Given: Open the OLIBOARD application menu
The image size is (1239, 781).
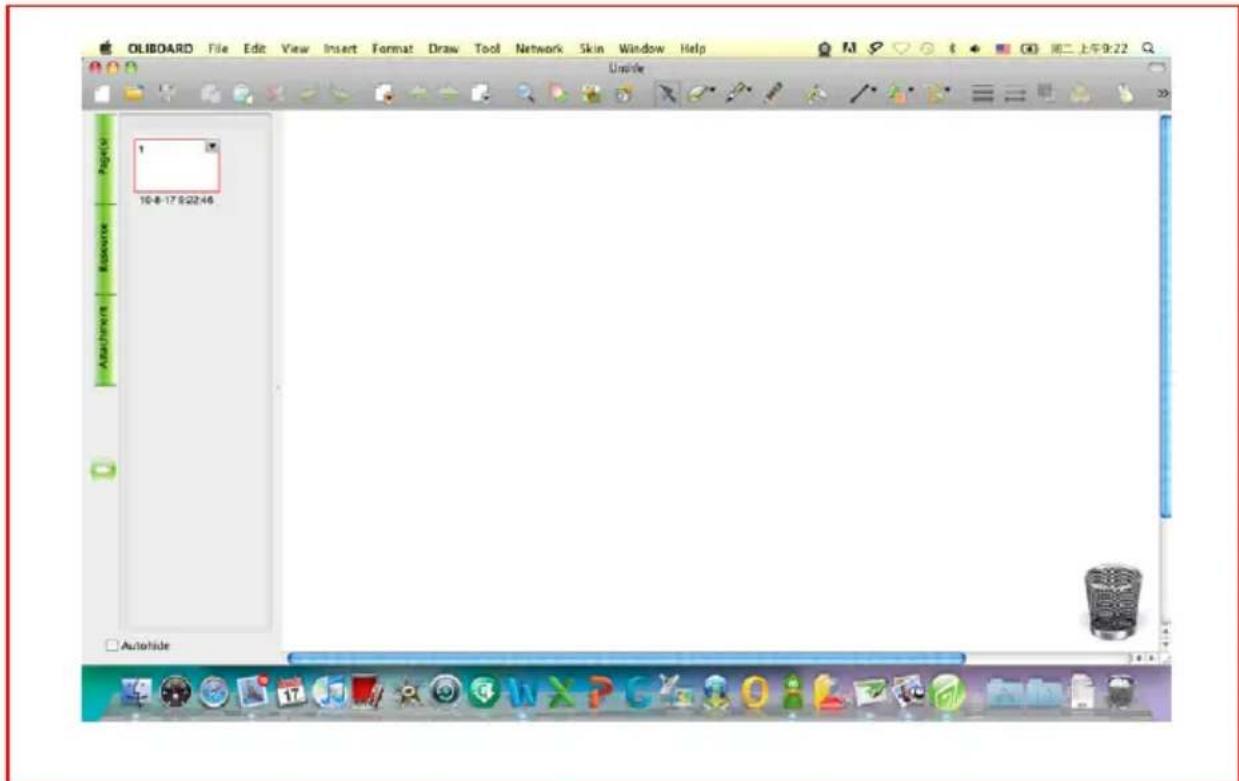Looking at the screenshot, I should pyautogui.click(x=162, y=48).
